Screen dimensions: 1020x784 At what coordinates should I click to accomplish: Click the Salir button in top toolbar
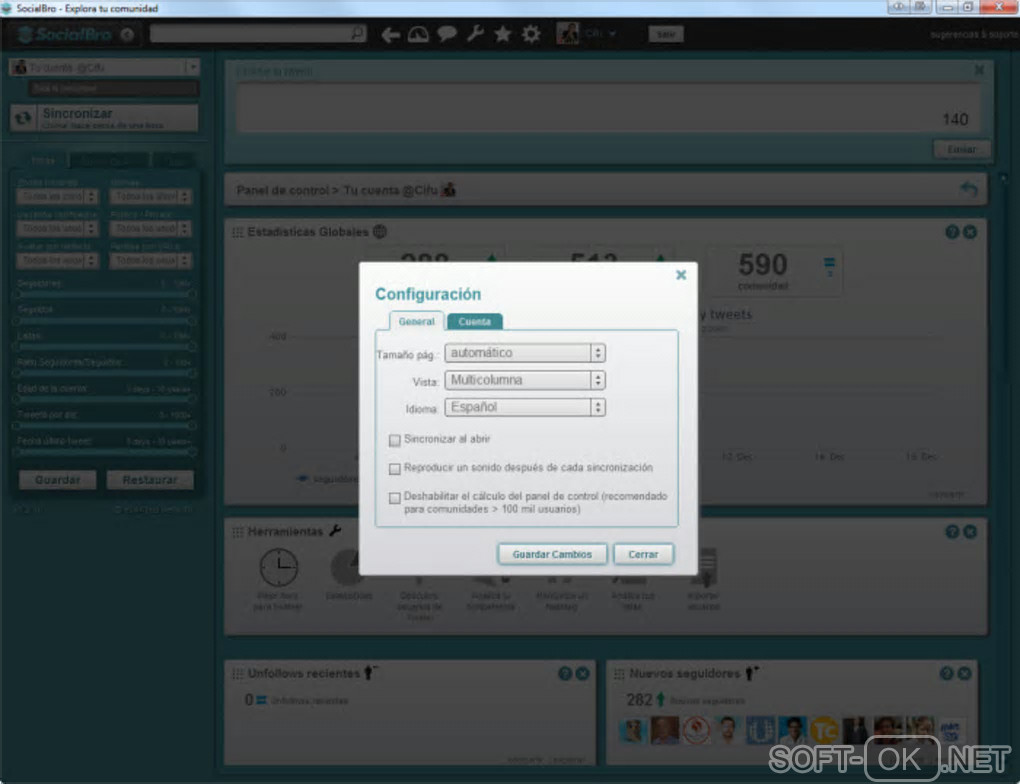tap(665, 34)
